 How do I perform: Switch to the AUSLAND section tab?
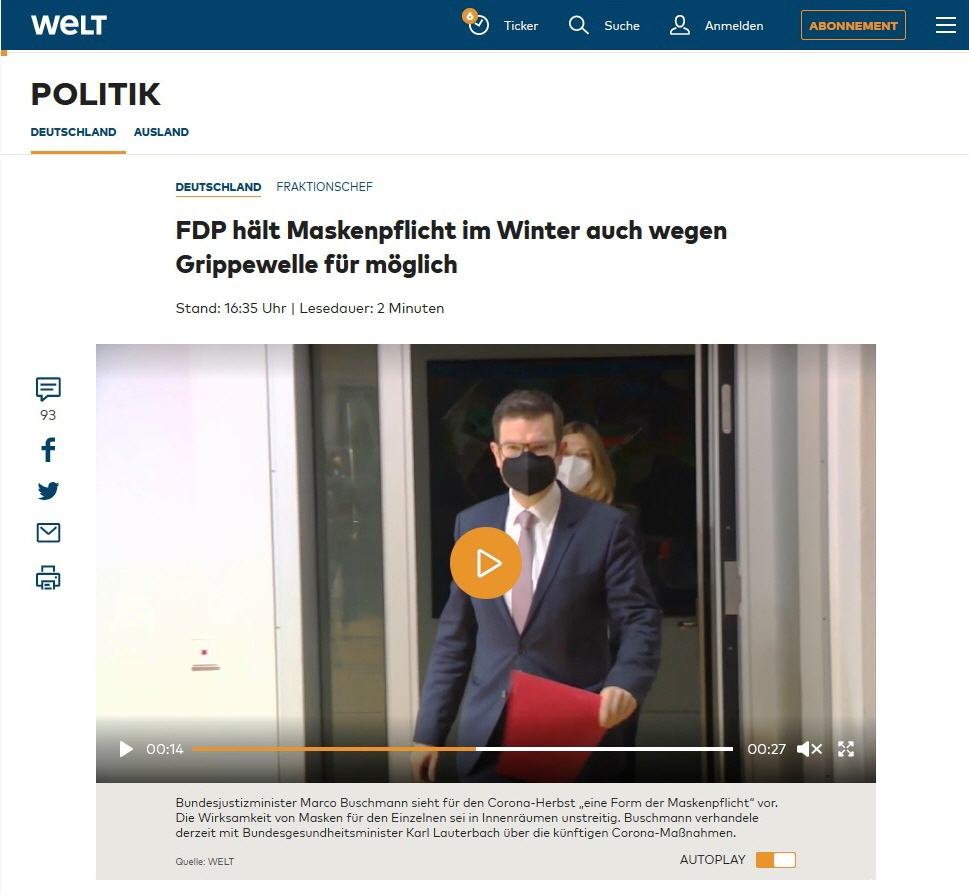[161, 132]
